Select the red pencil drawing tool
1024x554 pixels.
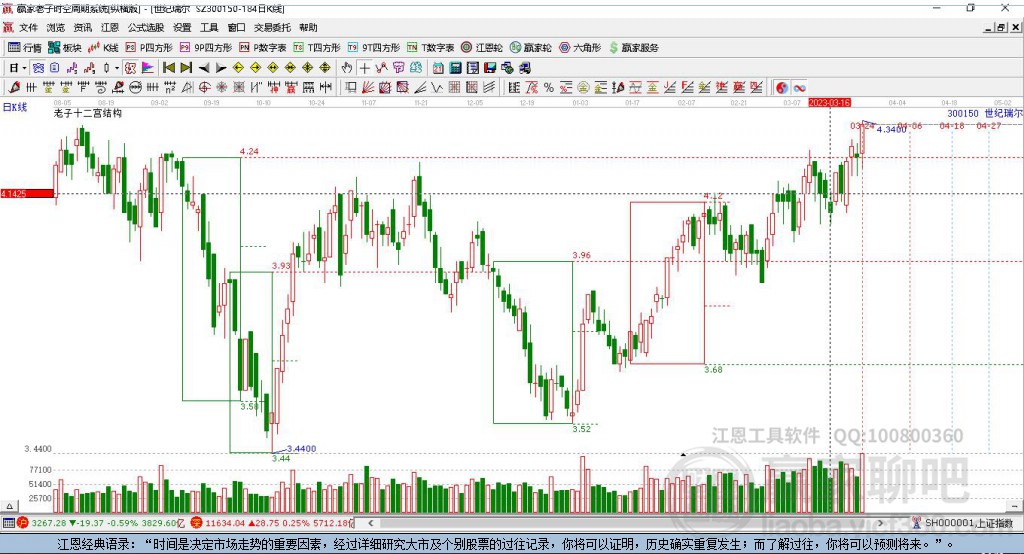pyautogui.click(x=14, y=88)
